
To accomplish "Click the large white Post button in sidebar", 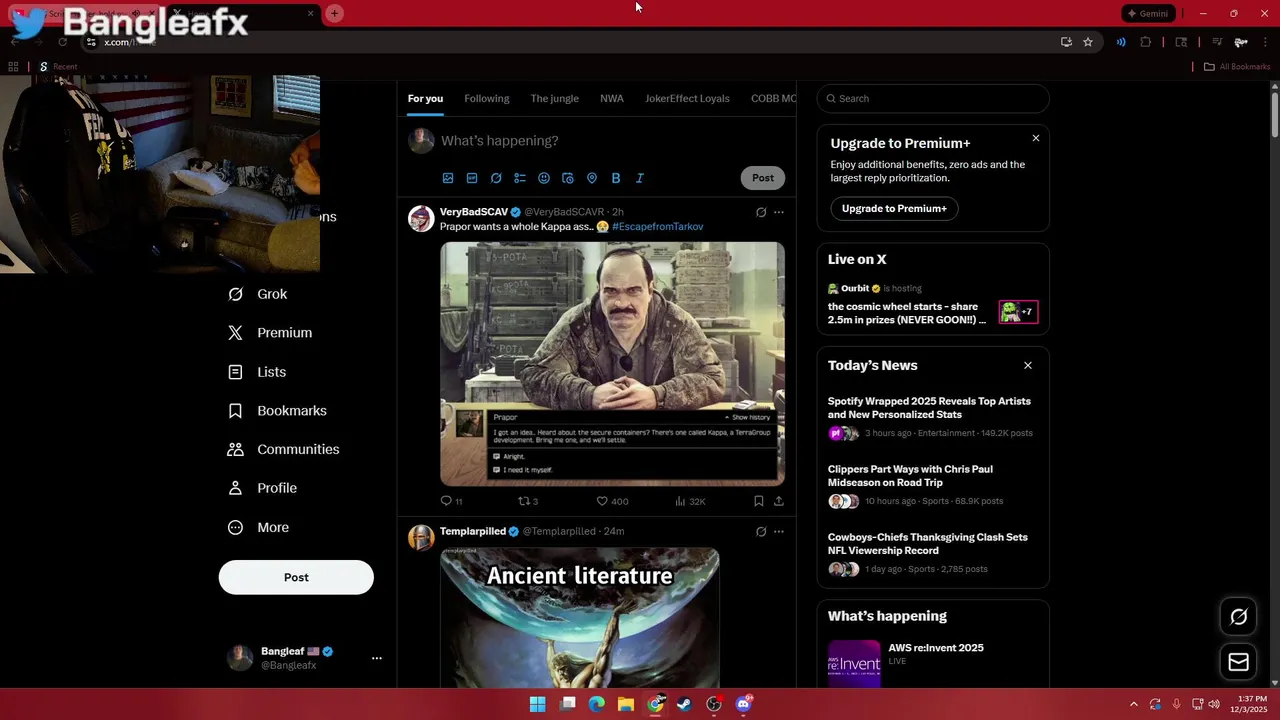I will pos(296,577).
